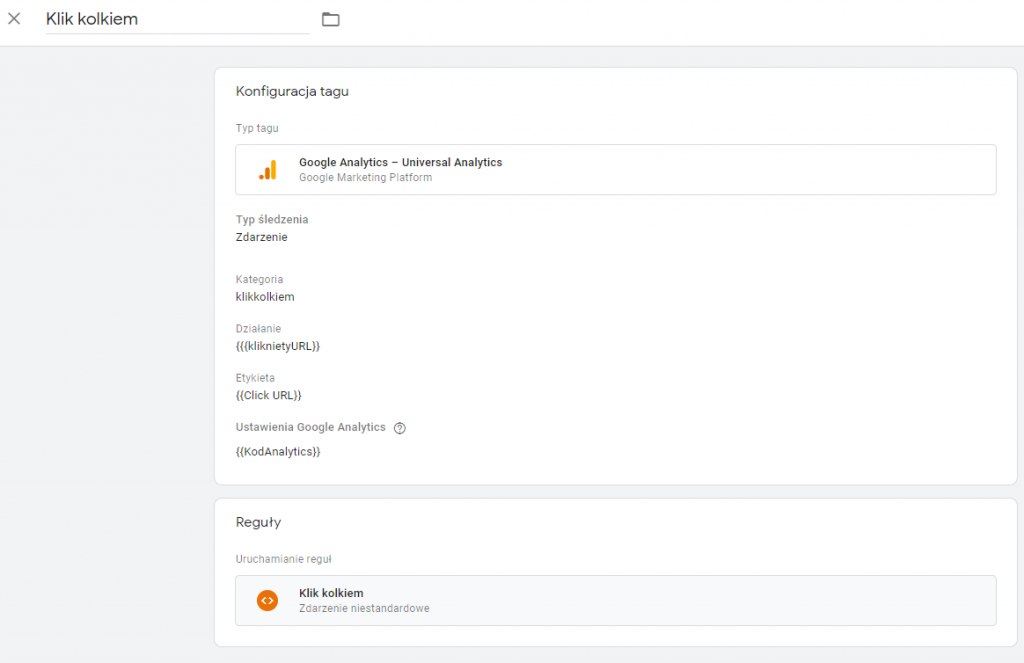Open the {{KodAnalytics}} settings variable selector
The image size is (1024, 663).
tap(277, 451)
